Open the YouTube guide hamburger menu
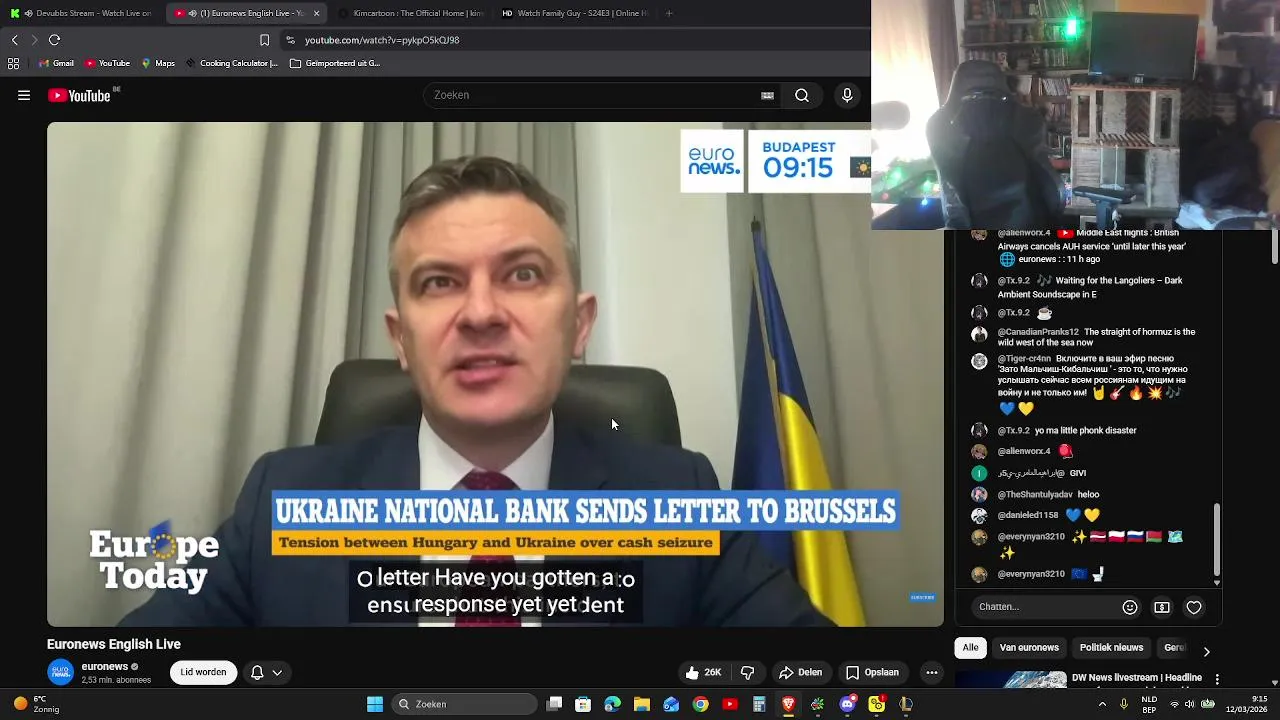The width and height of the screenshot is (1280, 720). coord(24,96)
